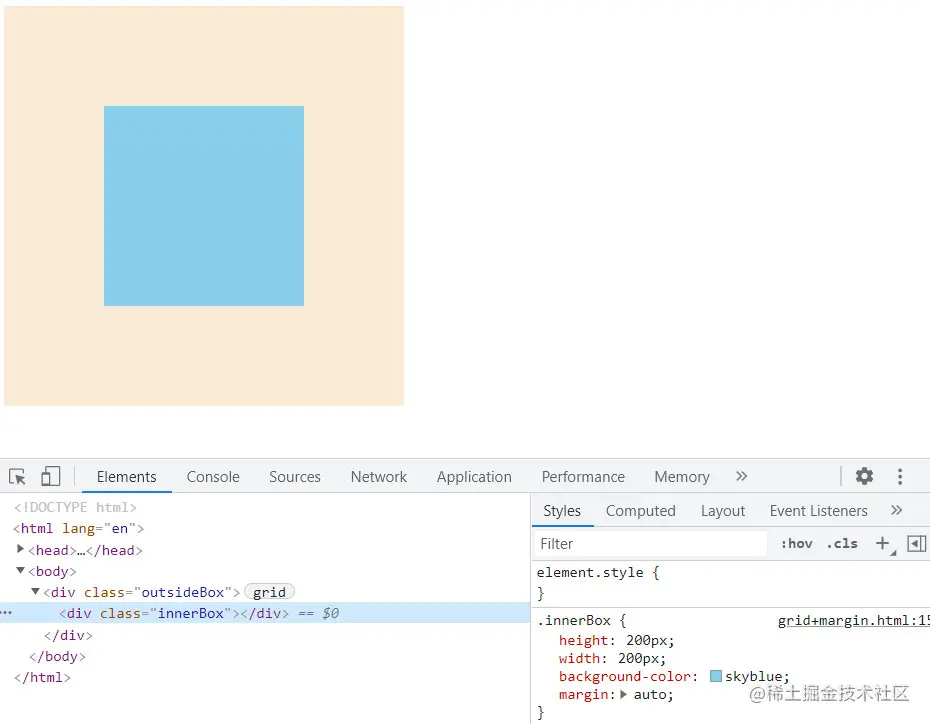Click the skyblue color value text

pyautogui.click(x=753, y=677)
